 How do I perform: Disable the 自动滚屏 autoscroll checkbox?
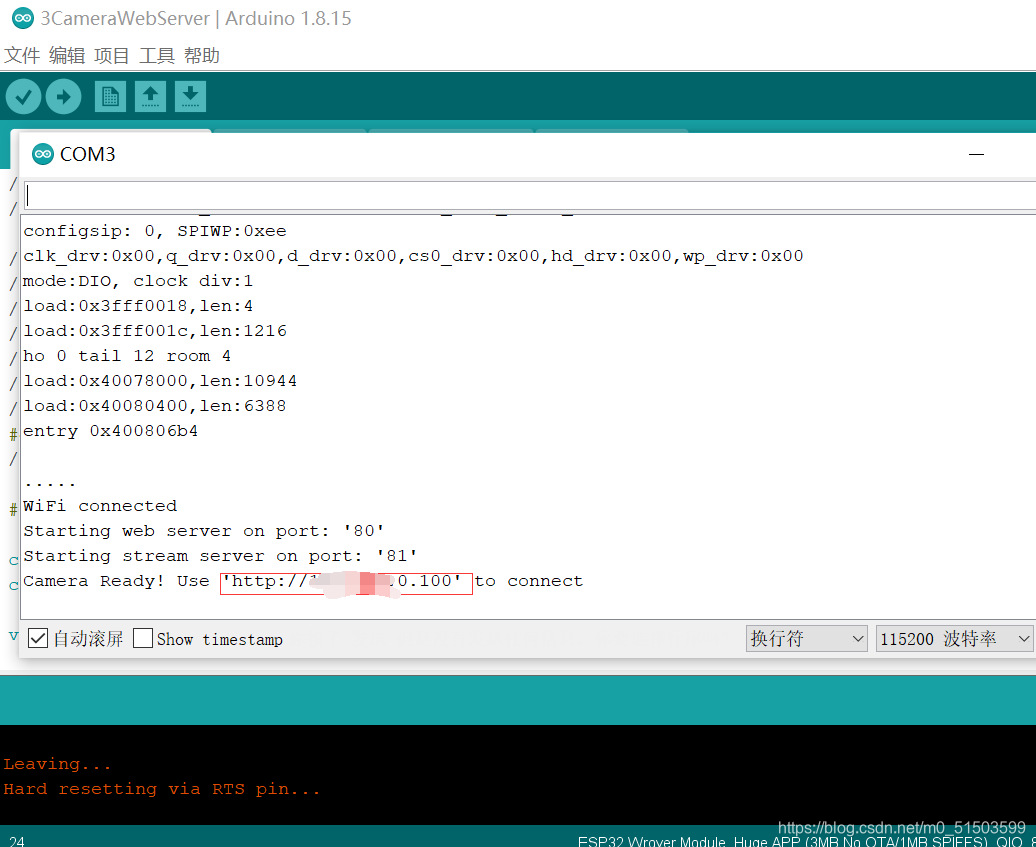[37, 639]
